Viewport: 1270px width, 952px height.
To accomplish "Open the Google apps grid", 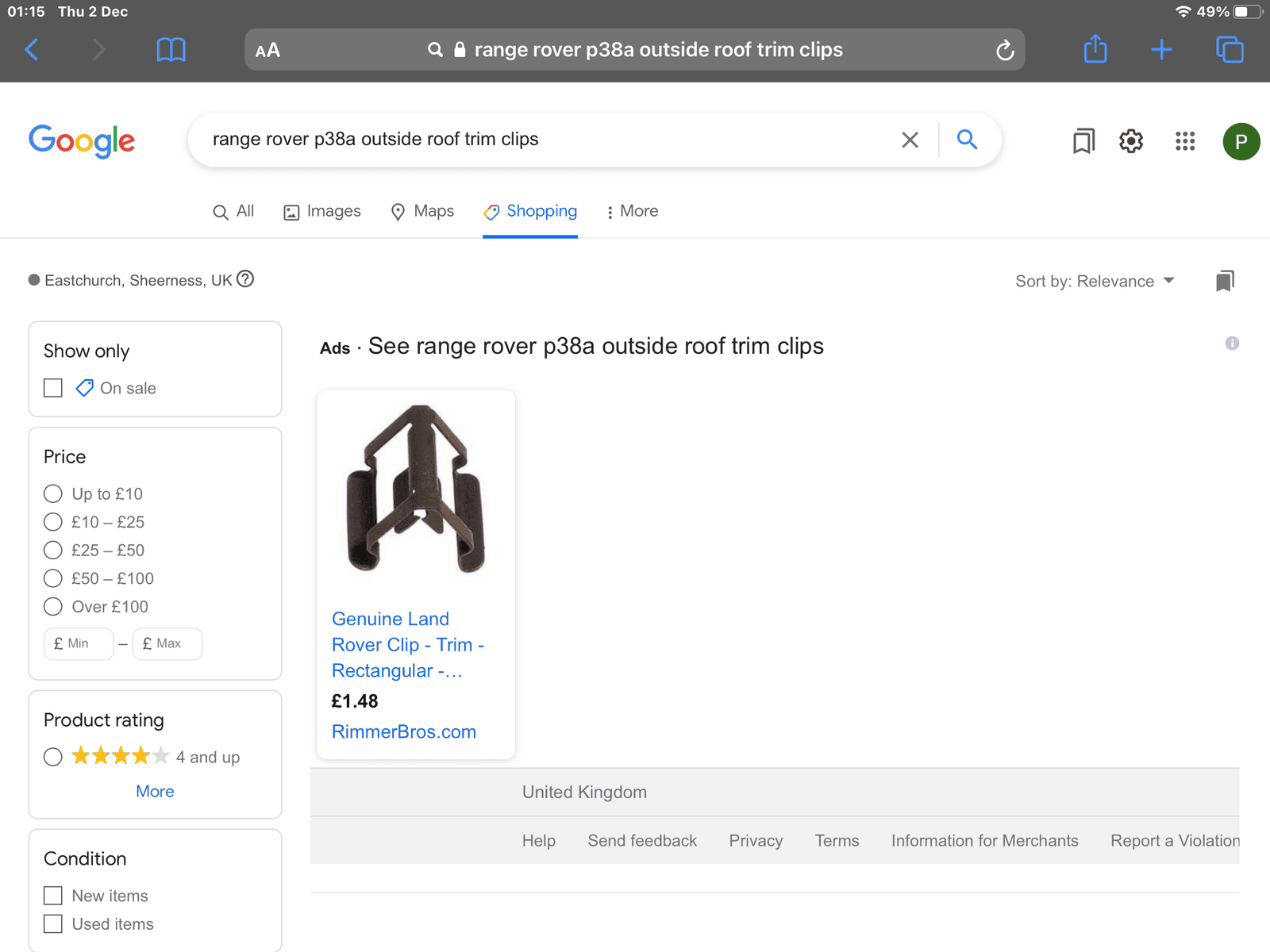I will coord(1185,141).
